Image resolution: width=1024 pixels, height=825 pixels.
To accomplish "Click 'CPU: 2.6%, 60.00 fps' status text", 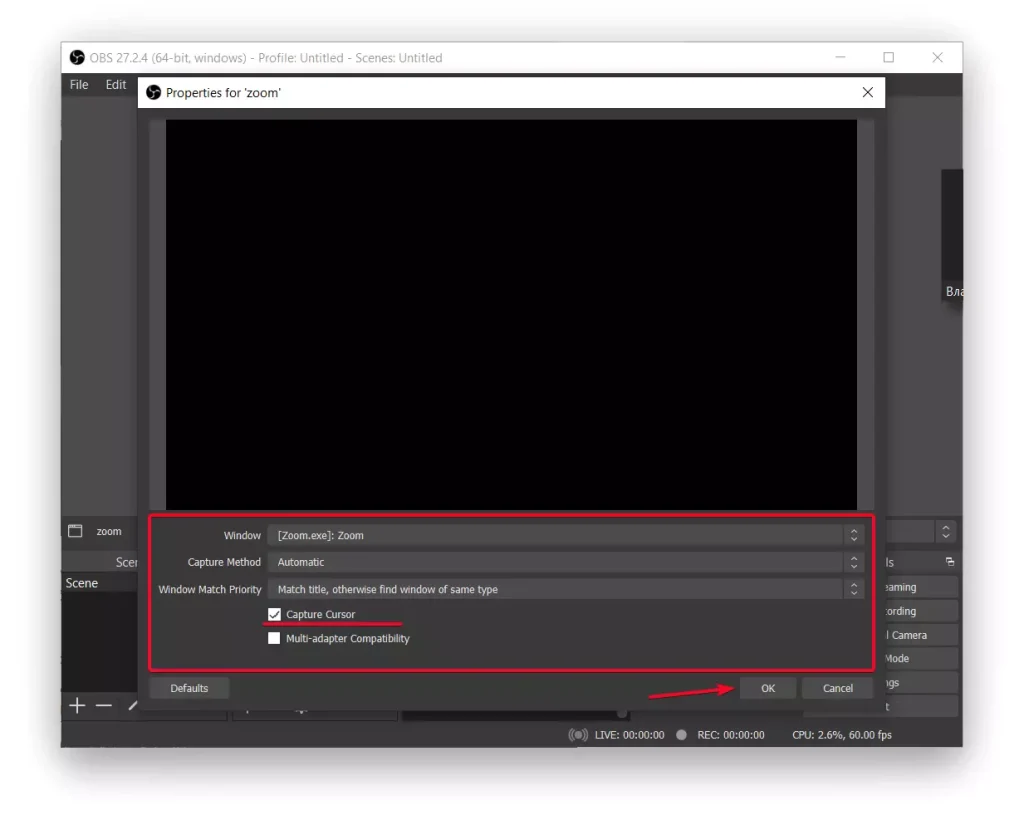I will click(x=842, y=735).
